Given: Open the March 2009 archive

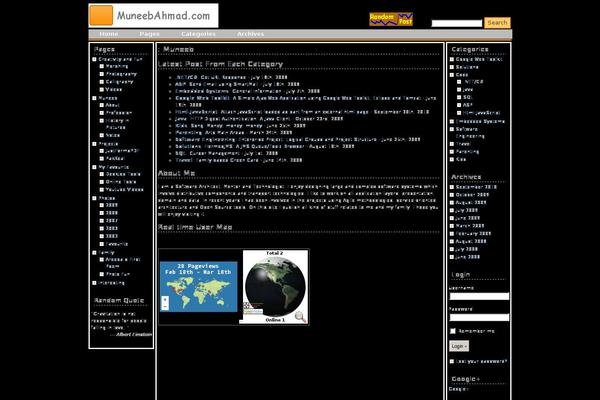Looking at the screenshot, I should pyautogui.click(x=470, y=226).
